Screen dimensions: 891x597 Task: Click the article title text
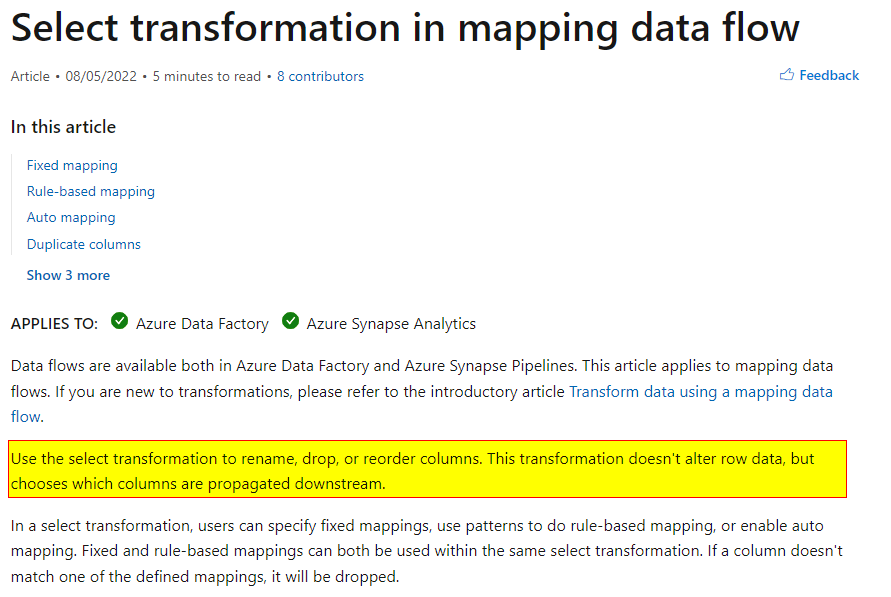(x=404, y=28)
